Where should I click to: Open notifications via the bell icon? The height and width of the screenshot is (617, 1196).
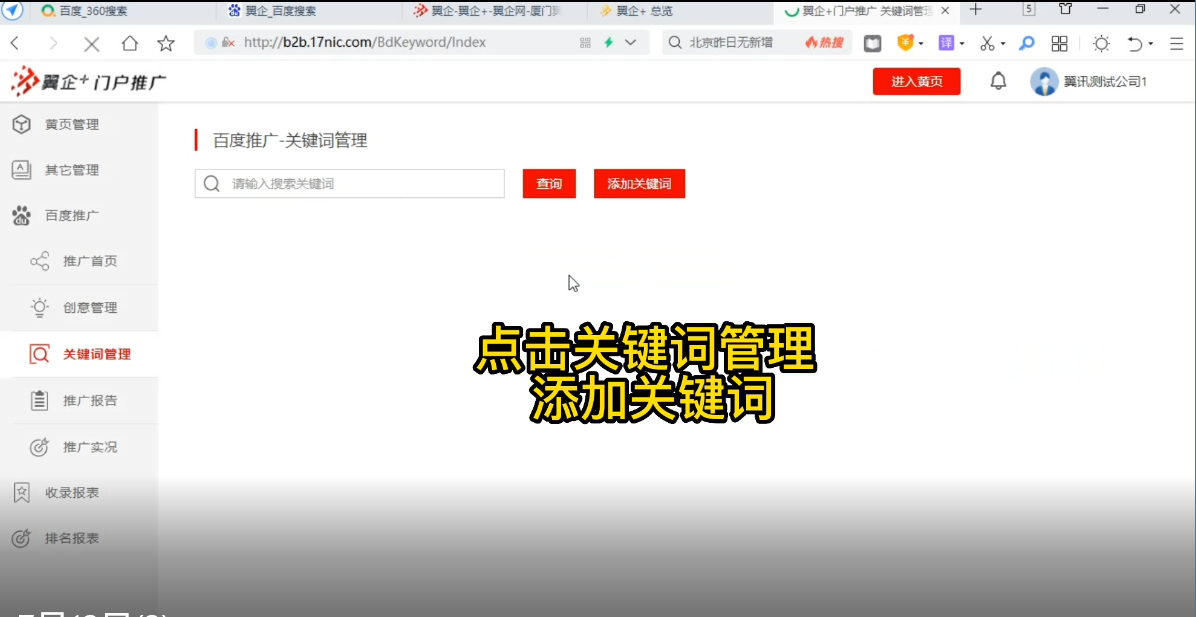(998, 82)
